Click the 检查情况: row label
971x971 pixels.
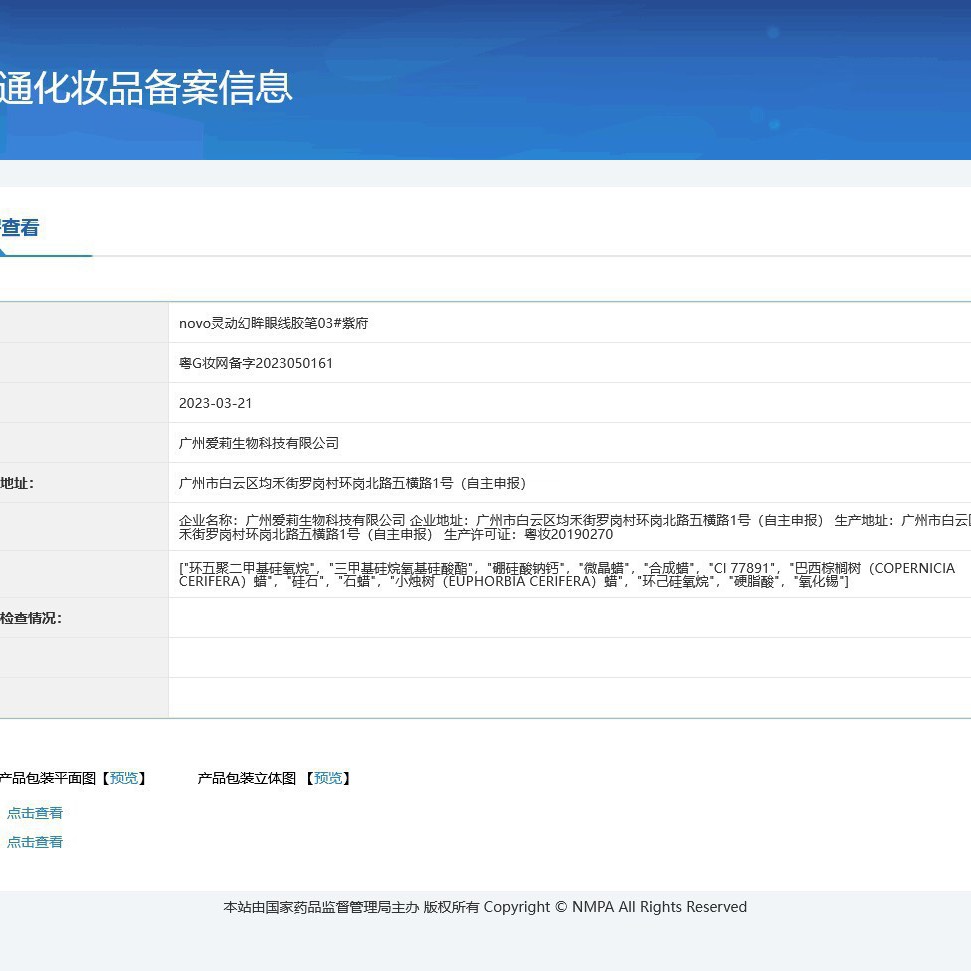pyautogui.click(x=31, y=618)
